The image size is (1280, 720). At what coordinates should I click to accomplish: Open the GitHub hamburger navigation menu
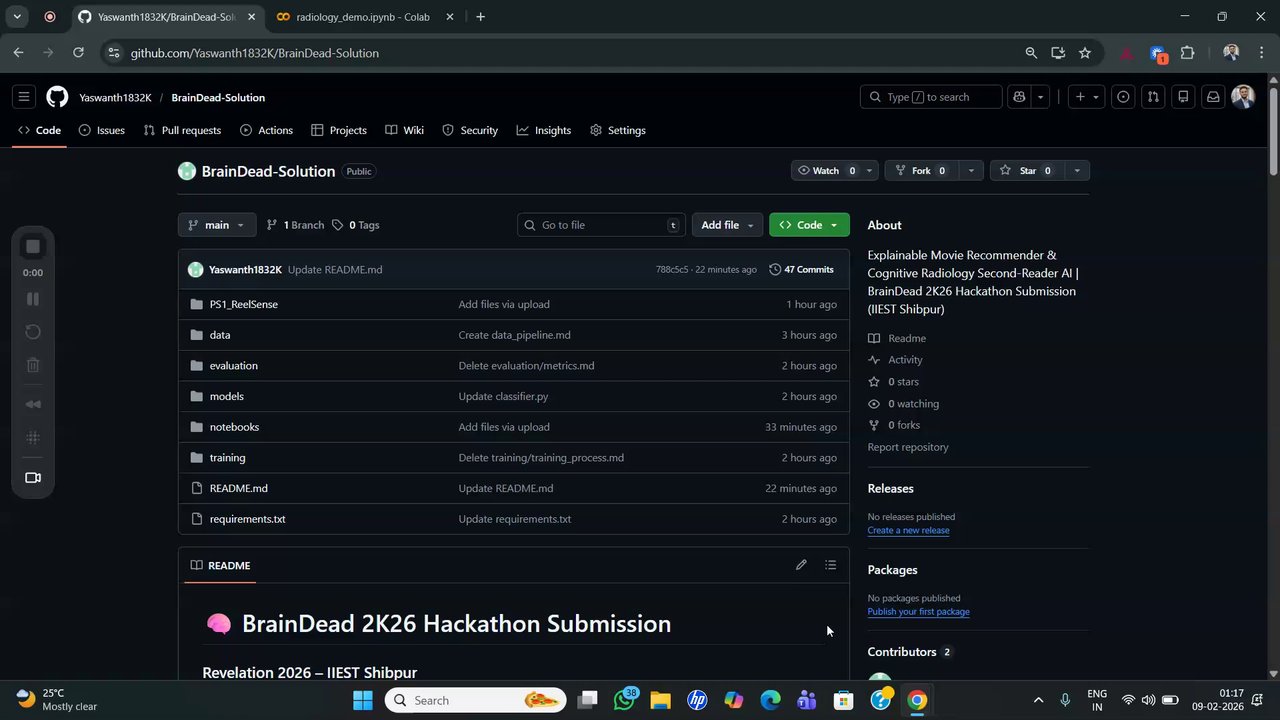[24, 97]
